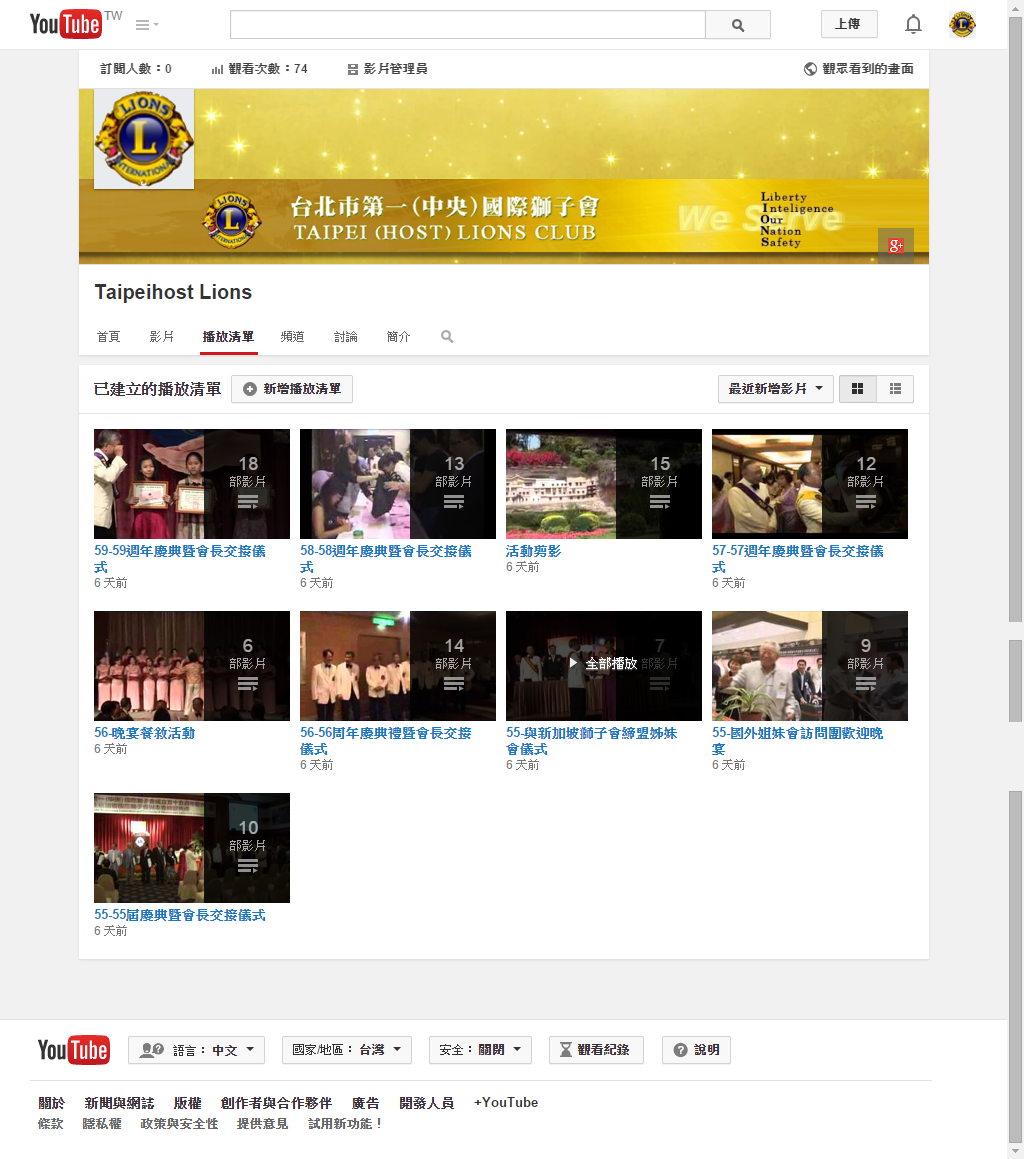Switch to grid view layout

(857, 389)
